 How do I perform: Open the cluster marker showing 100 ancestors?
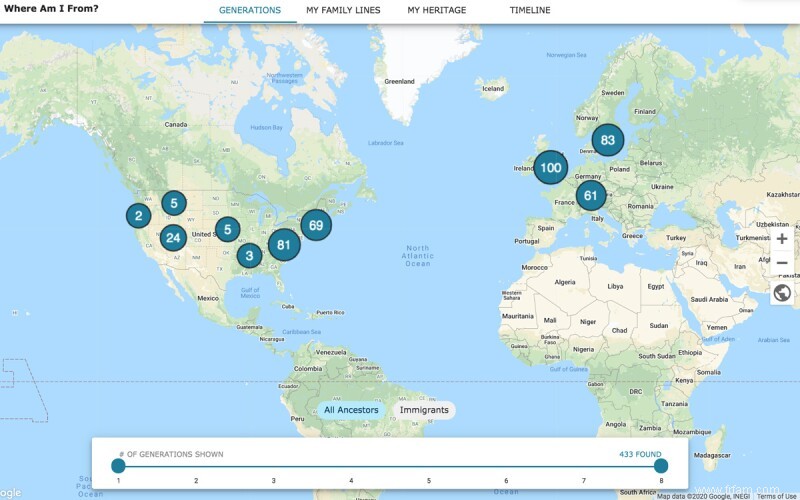550,168
